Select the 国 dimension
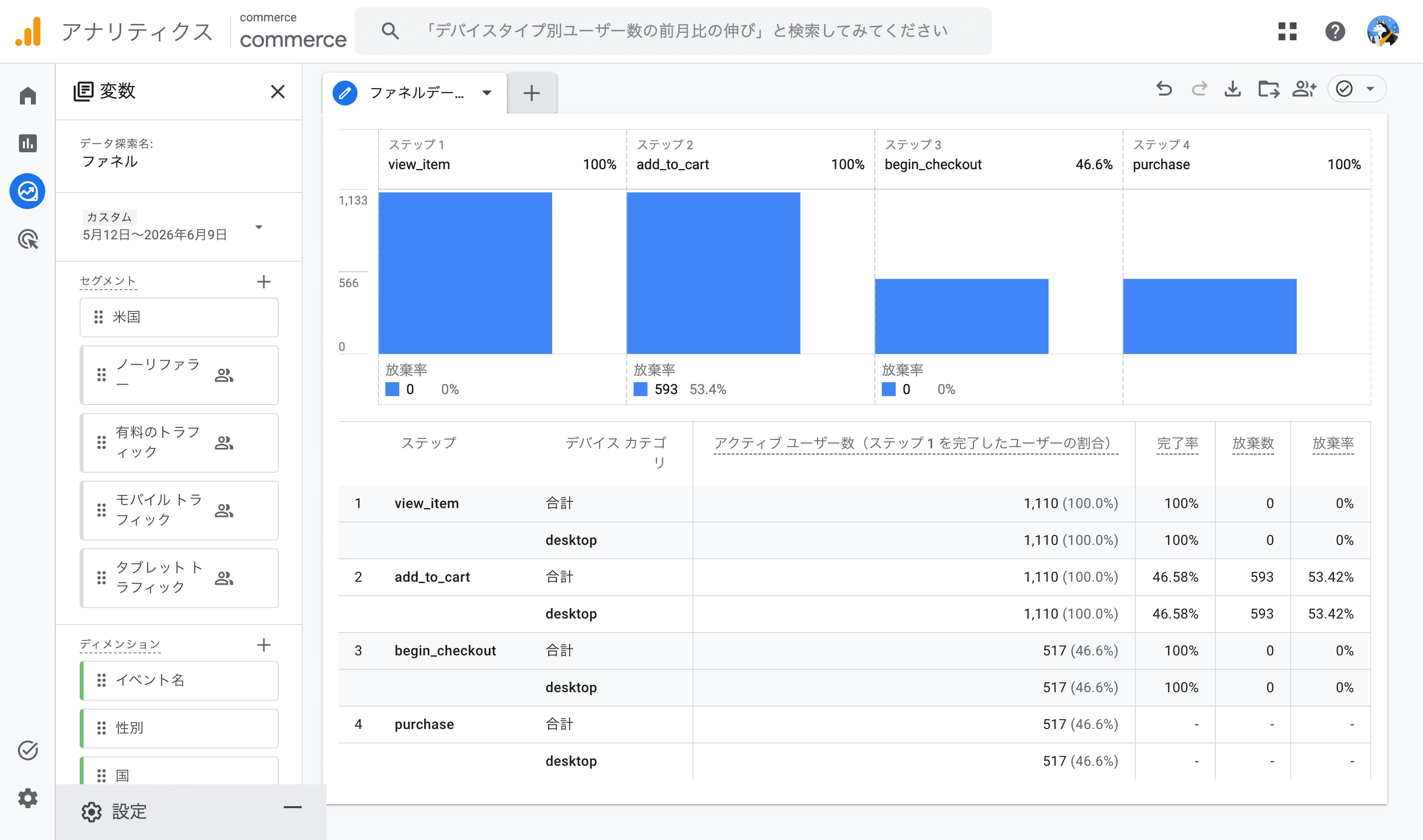 [179, 771]
